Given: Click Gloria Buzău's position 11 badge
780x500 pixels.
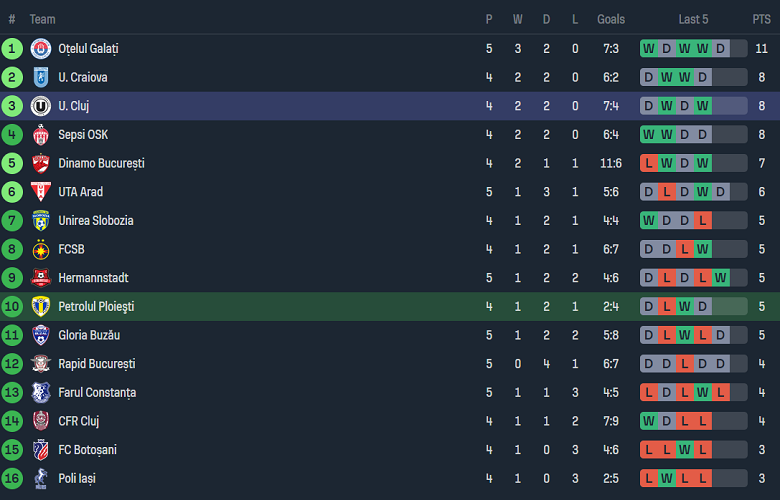Looking at the screenshot, I should pos(12,335).
